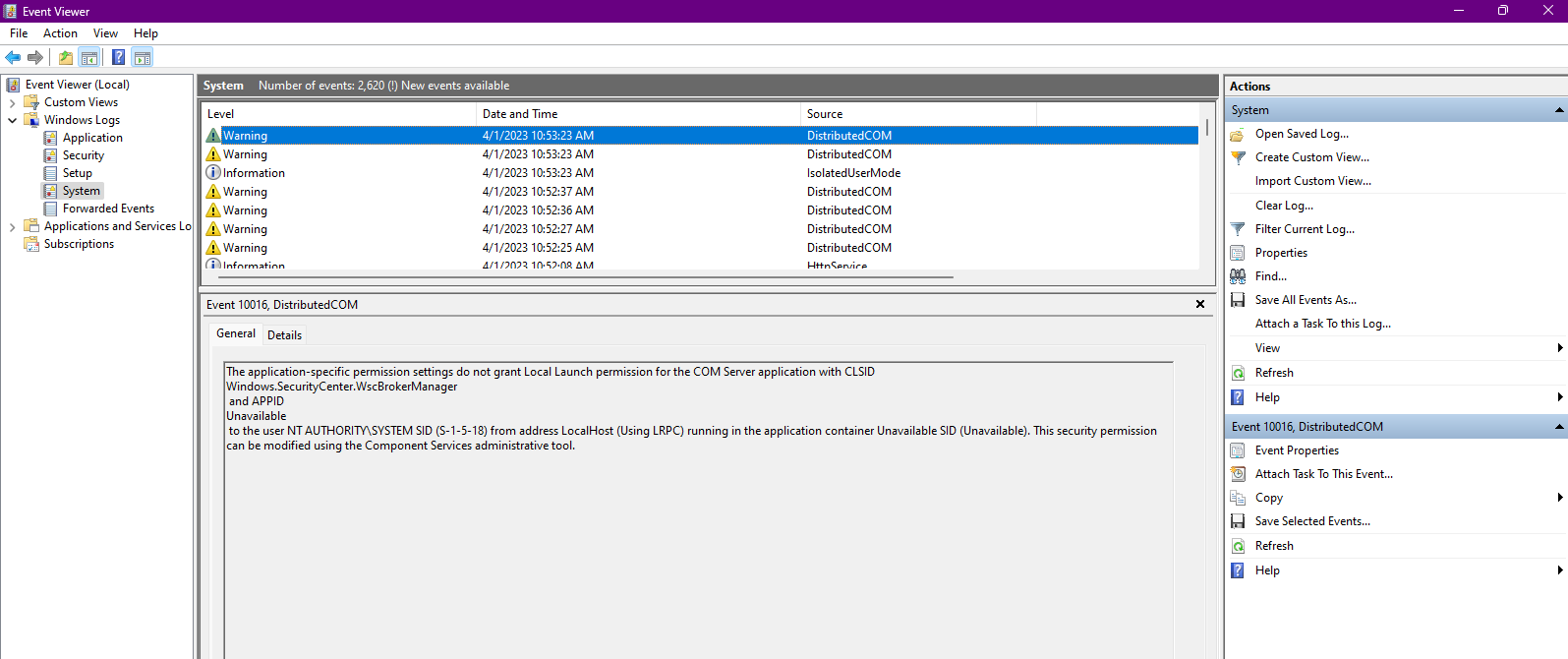1568x659 pixels.
Task: Open the Action menu
Action: pyautogui.click(x=60, y=33)
